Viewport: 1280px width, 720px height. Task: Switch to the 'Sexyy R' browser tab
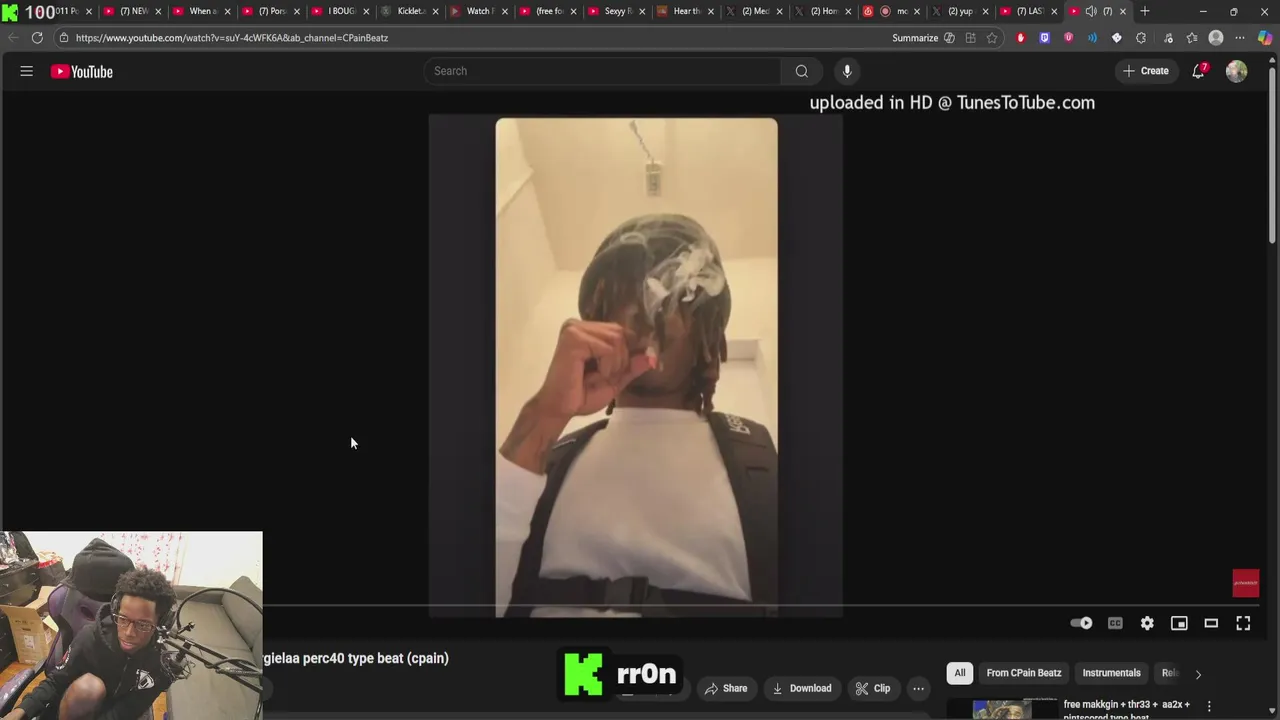point(616,11)
